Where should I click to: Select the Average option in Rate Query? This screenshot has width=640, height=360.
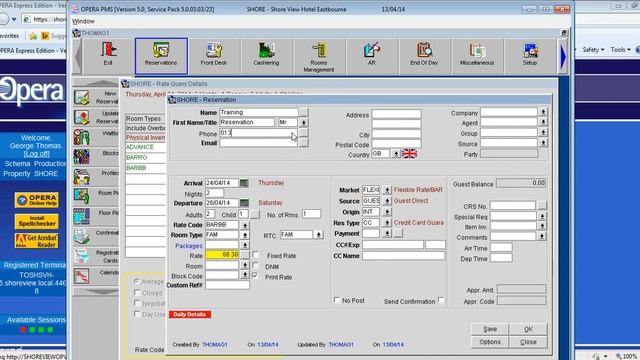click(137, 281)
